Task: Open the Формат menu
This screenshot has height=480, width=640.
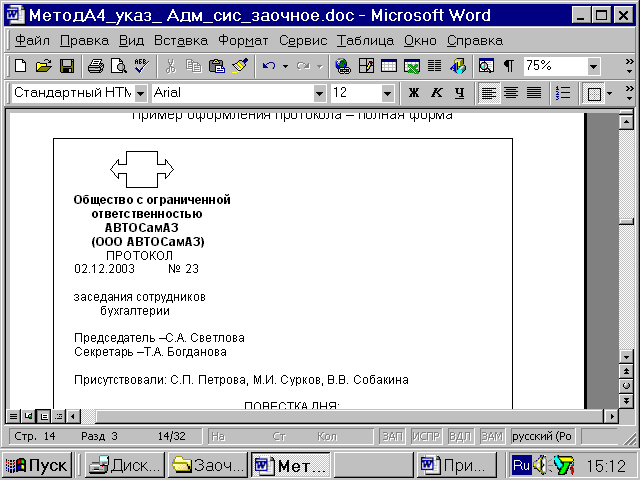Action: click(243, 40)
